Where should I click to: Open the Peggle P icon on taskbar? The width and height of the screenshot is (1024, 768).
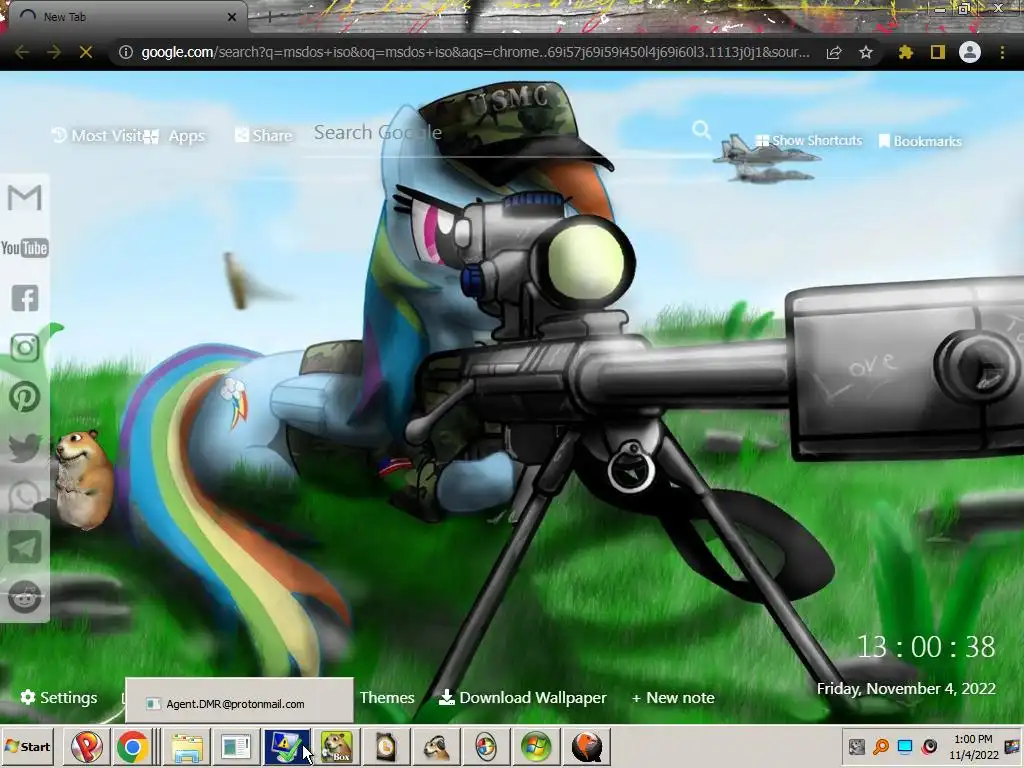pyautogui.click(x=87, y=746)
